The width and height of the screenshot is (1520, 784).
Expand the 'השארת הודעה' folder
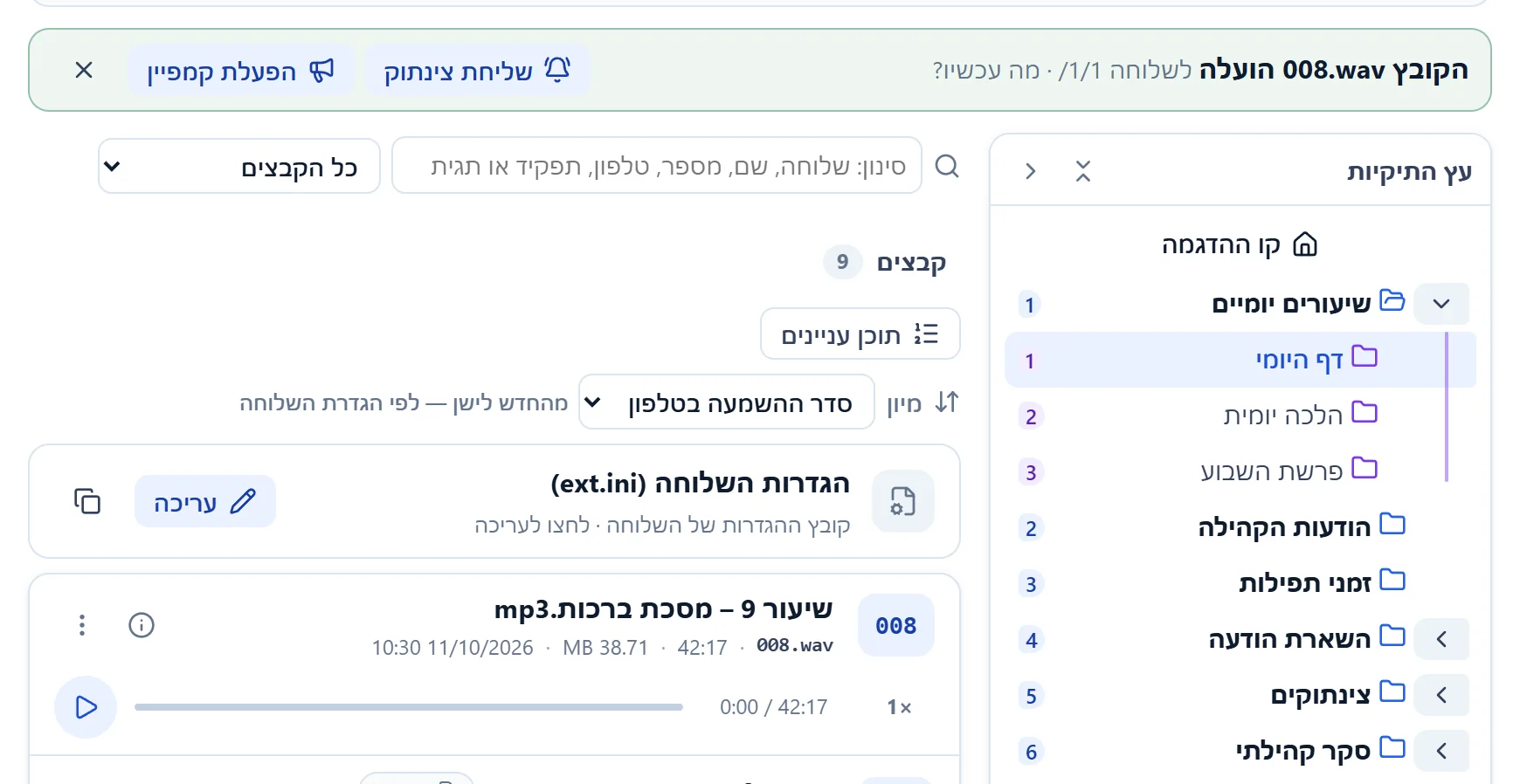click(1441, 639)
